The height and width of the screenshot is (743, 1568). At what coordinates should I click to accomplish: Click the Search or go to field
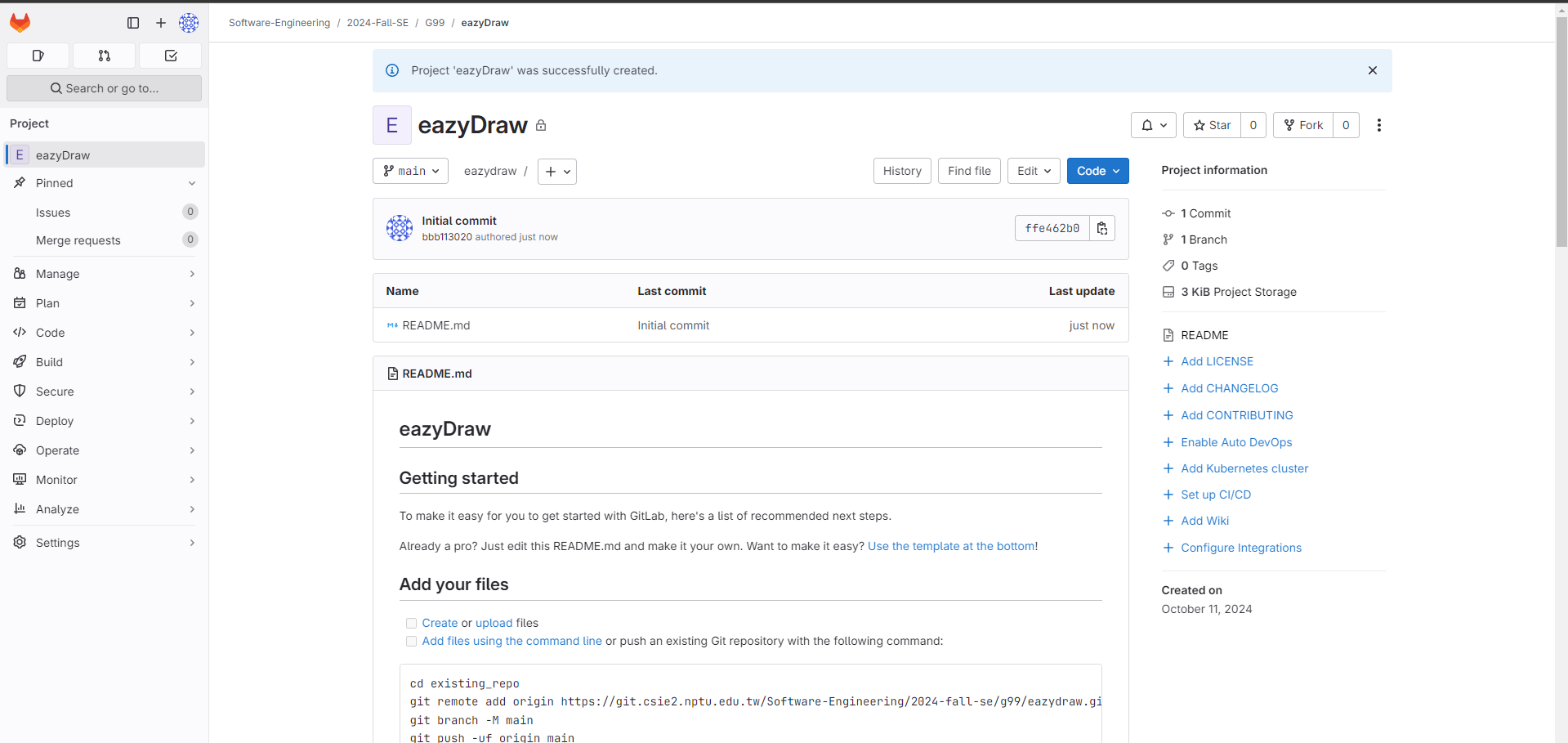click(x=104, y=88)
